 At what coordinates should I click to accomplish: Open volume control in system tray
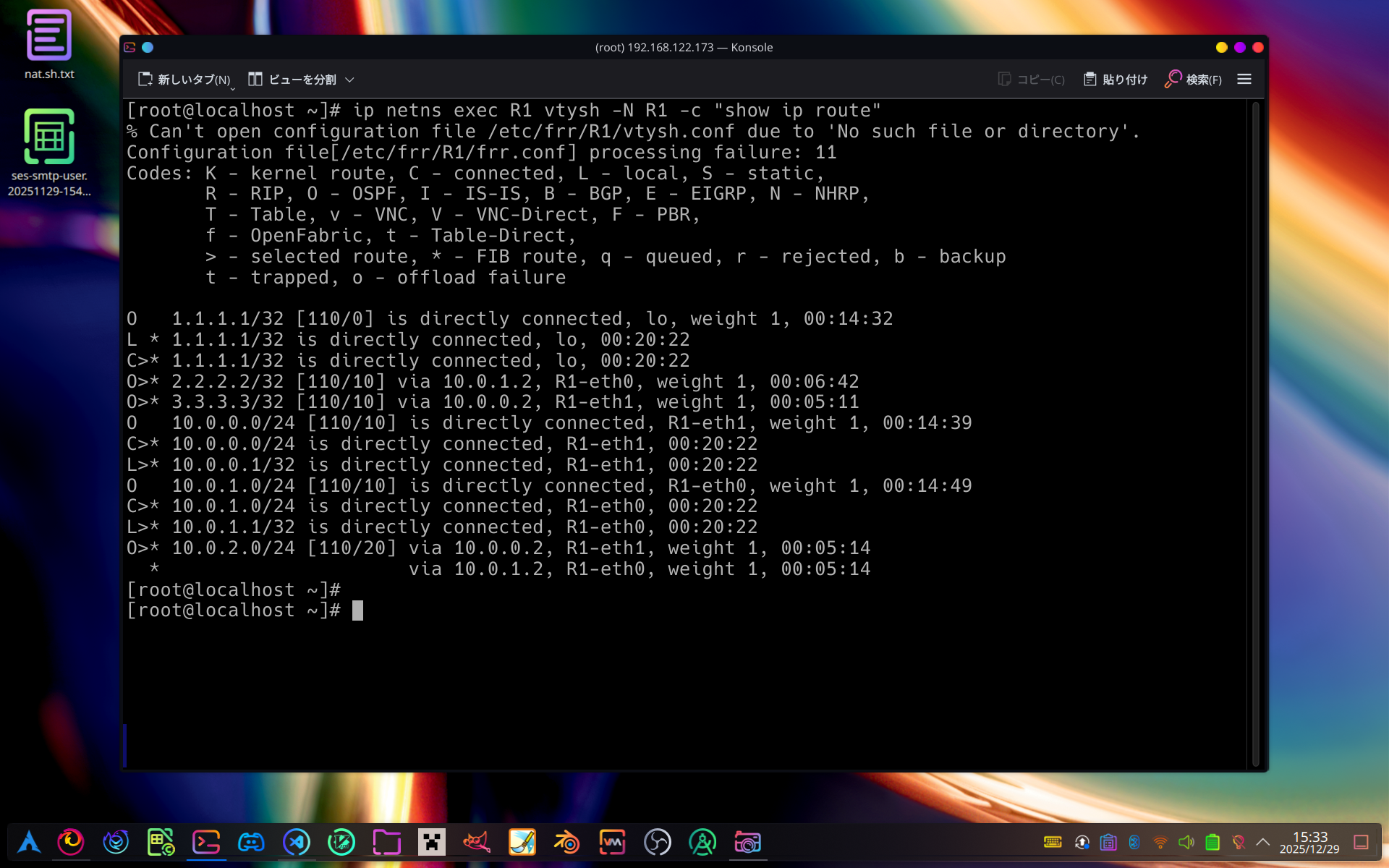[x=1186, y=842]
